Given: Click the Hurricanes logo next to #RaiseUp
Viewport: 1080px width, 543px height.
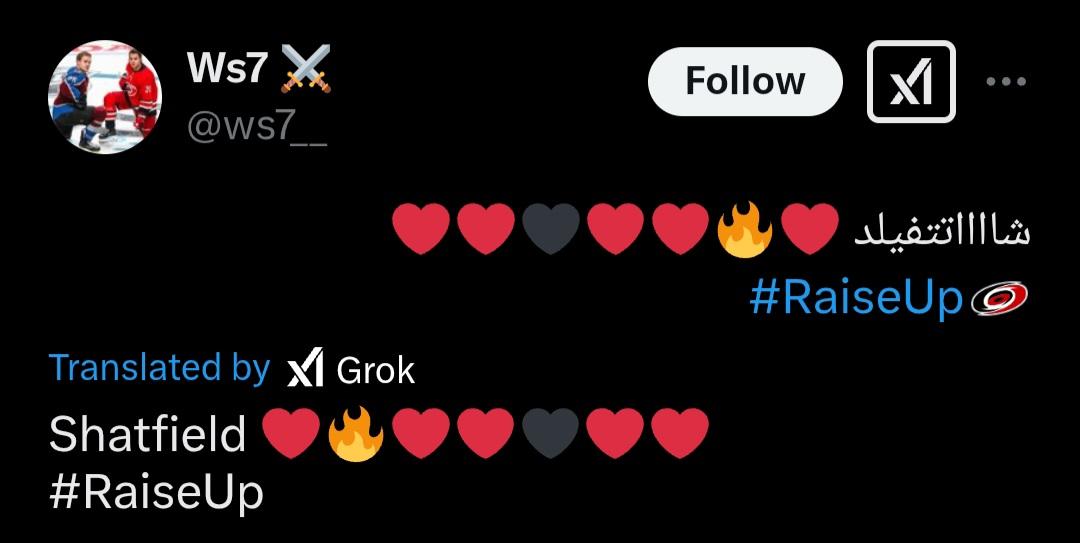Looking at the screenshot, I should [999, 298].
